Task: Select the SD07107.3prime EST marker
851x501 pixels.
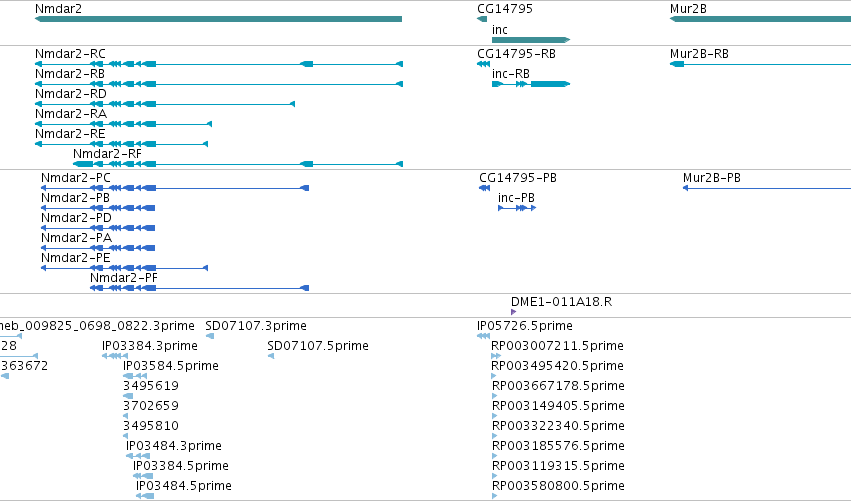Action: click(x=210, y=336)
